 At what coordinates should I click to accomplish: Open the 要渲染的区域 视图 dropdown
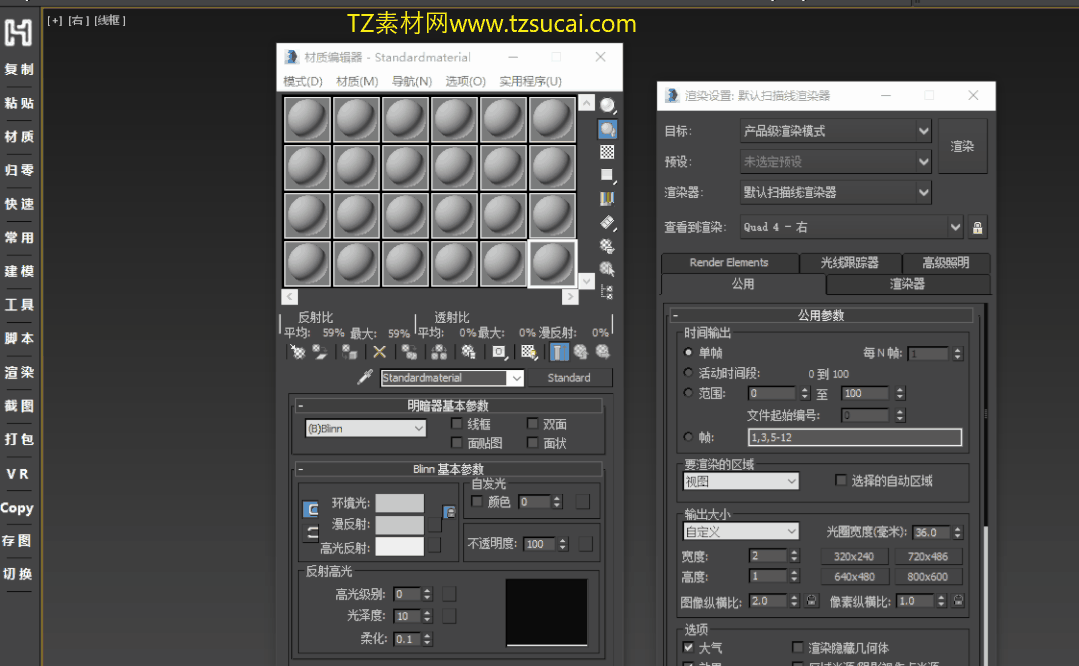point(740,482)
